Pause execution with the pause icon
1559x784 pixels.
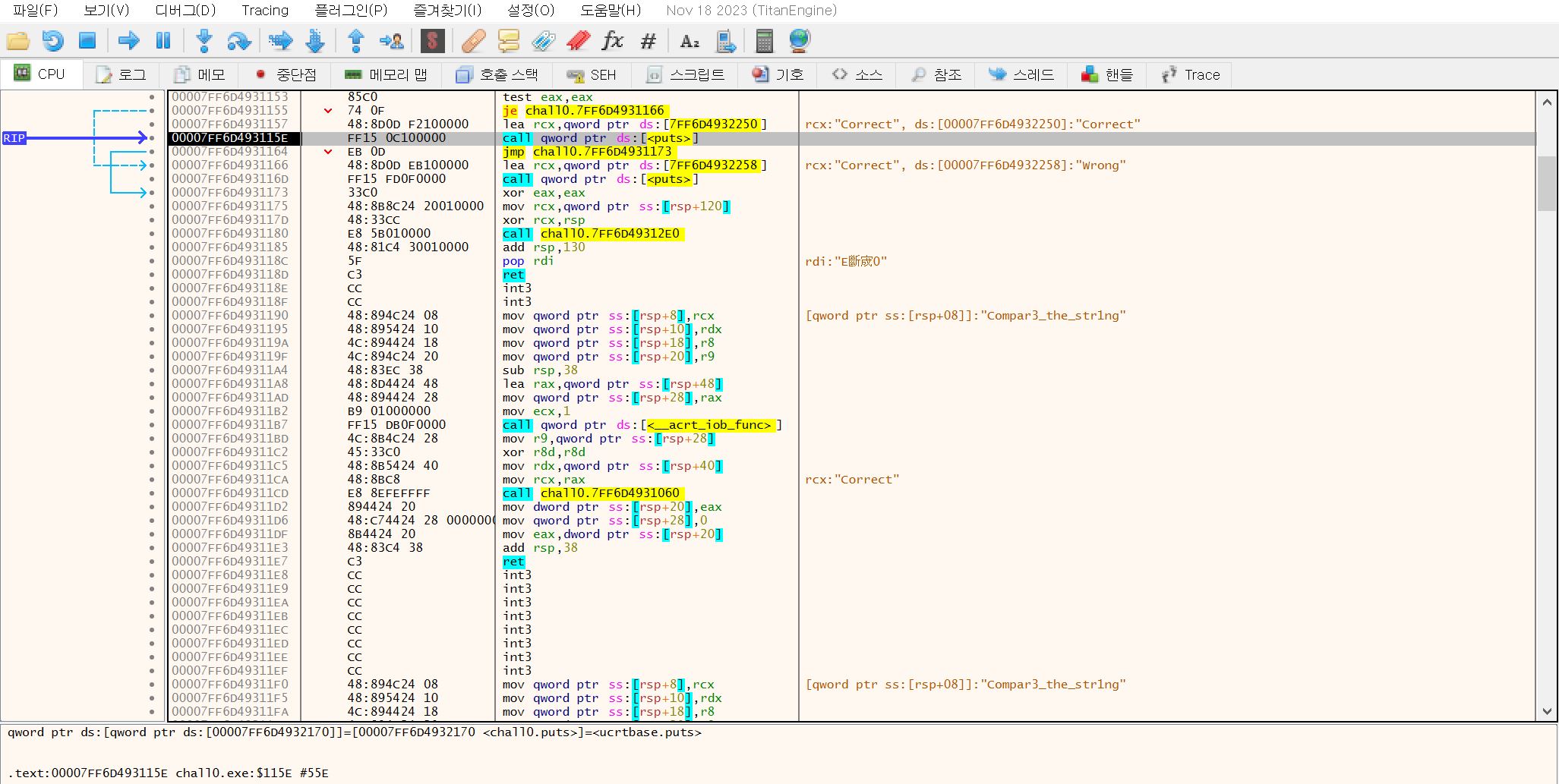click(x=163, y=41)
